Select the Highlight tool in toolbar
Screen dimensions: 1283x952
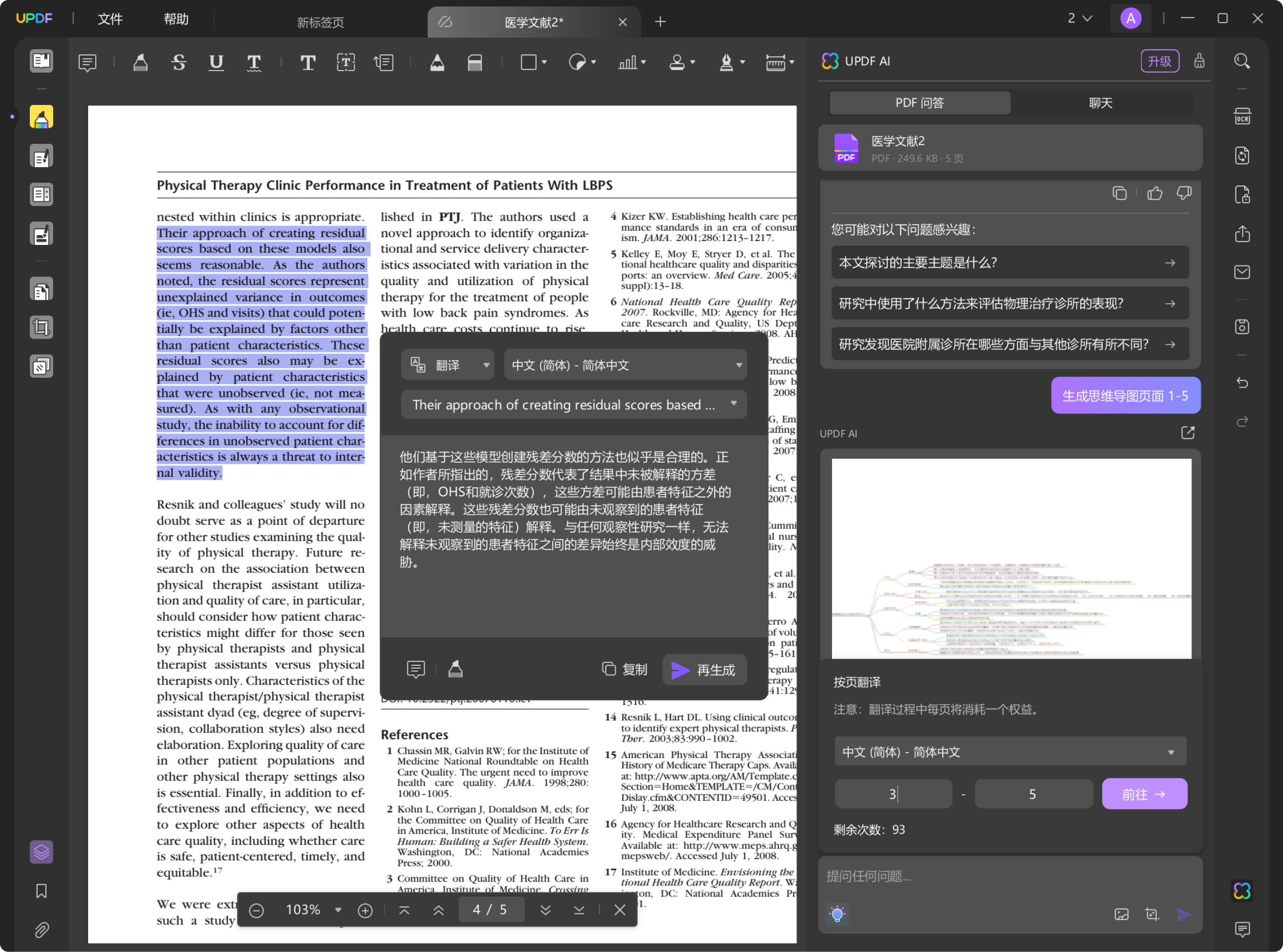point(141,62)
